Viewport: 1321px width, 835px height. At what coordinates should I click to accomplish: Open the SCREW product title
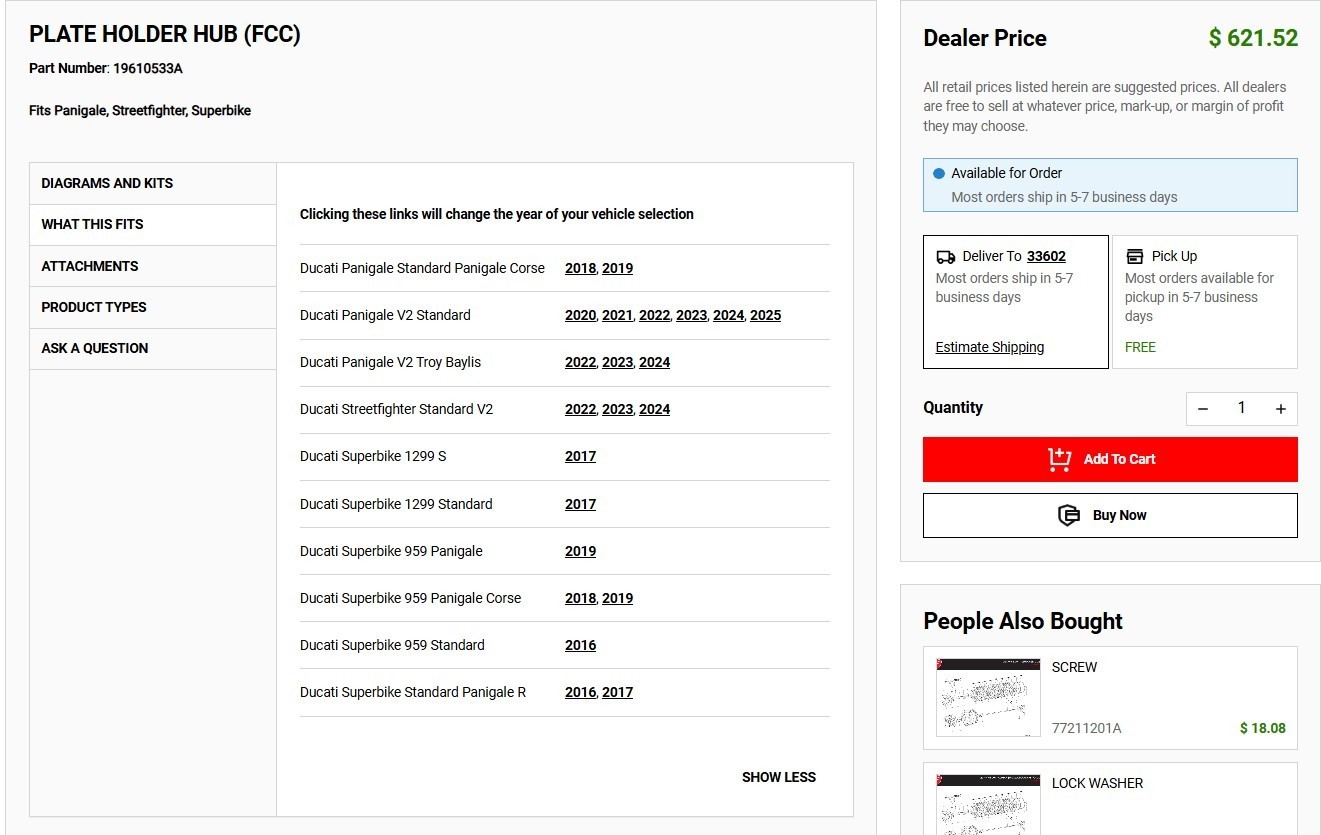(x=1074, y=667)
